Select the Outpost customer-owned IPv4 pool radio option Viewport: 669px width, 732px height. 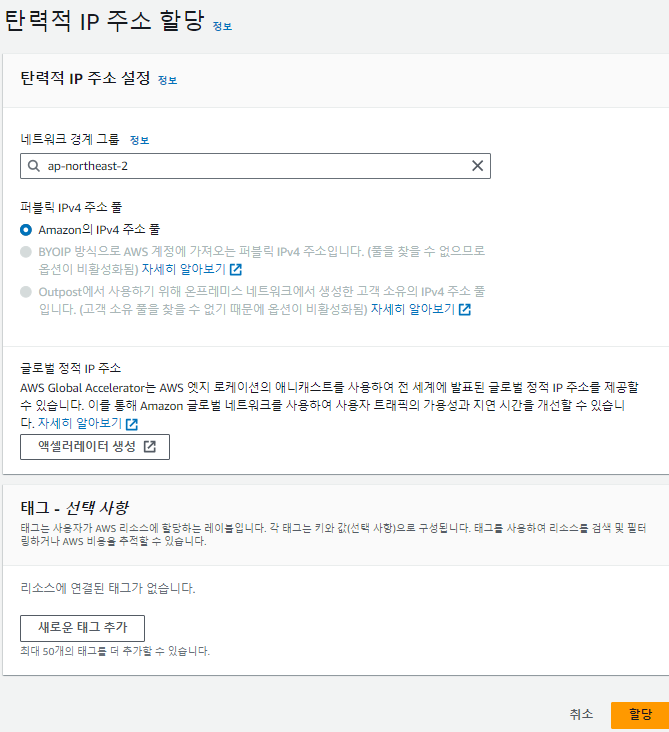[26, 292]
